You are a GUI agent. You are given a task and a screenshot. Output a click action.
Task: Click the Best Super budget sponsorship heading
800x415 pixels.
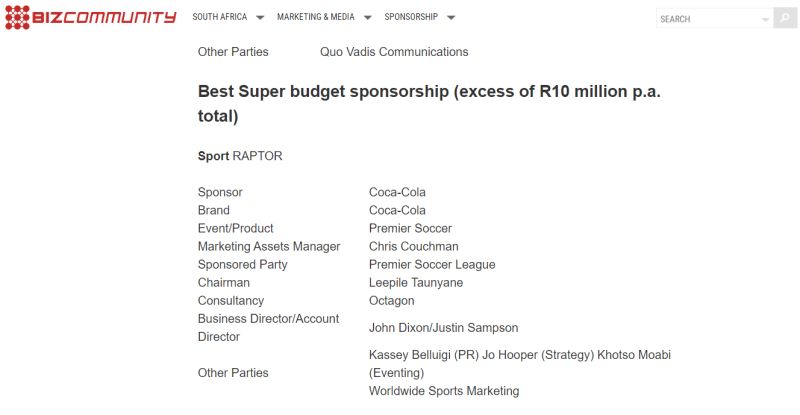(x=429, y=104)
